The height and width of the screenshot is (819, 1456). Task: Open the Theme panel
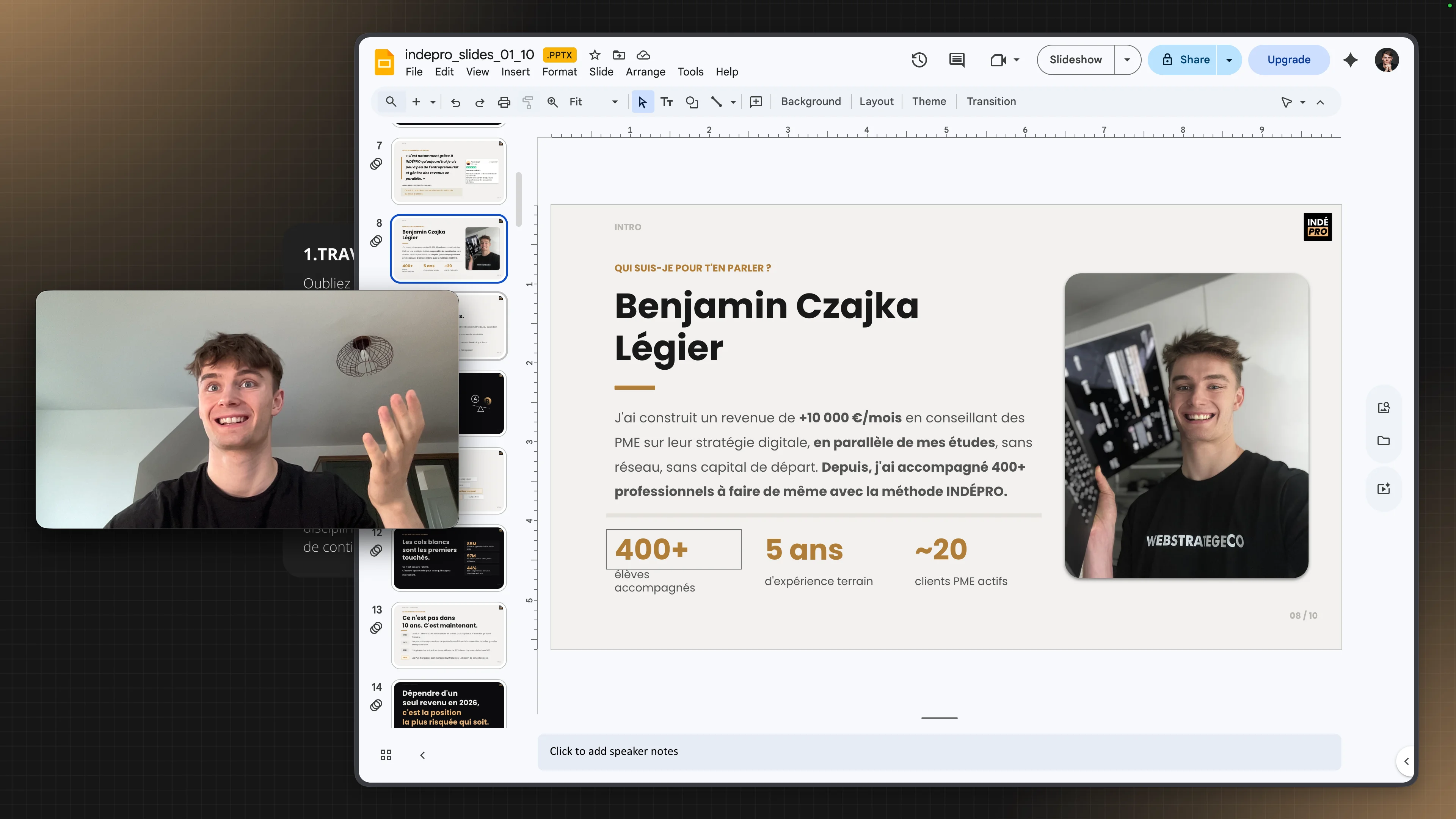pos(929,102)
